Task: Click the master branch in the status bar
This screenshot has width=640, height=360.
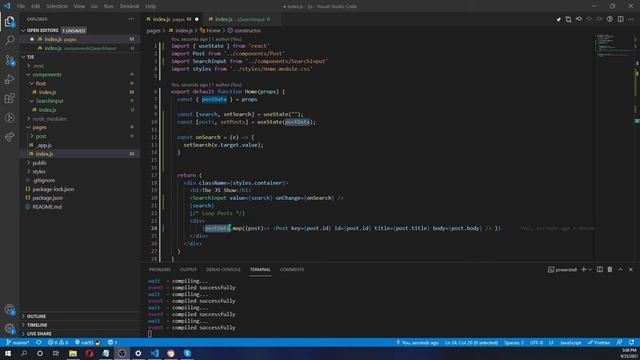Action: click(x=18, y=342)
